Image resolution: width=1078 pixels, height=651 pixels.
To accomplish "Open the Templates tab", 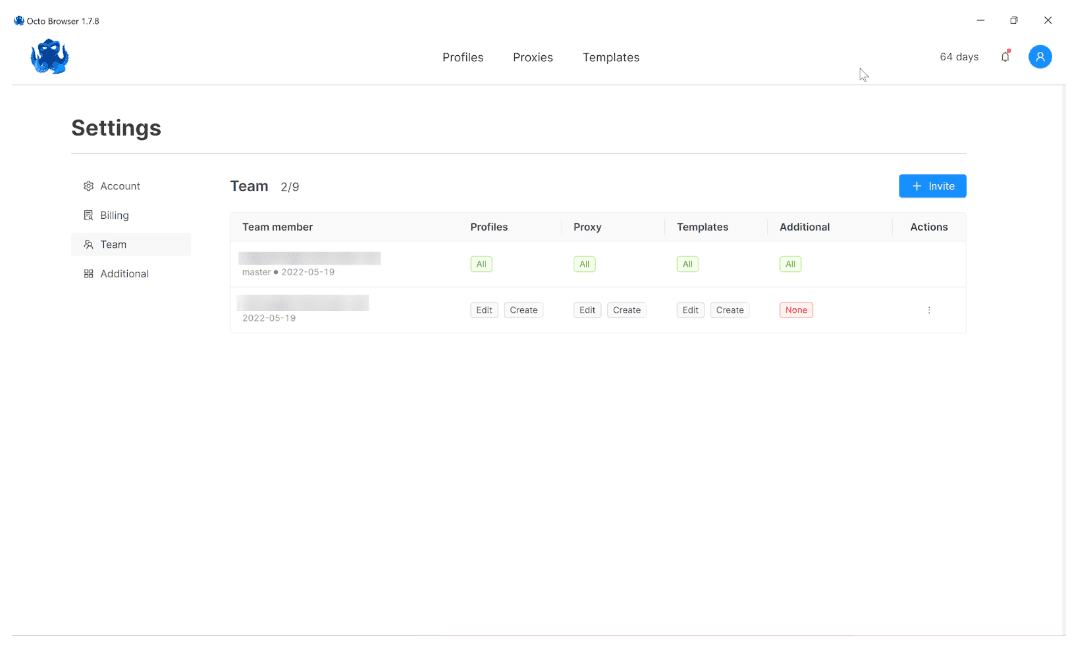I will pyautogui.click(x=611, y=57).
